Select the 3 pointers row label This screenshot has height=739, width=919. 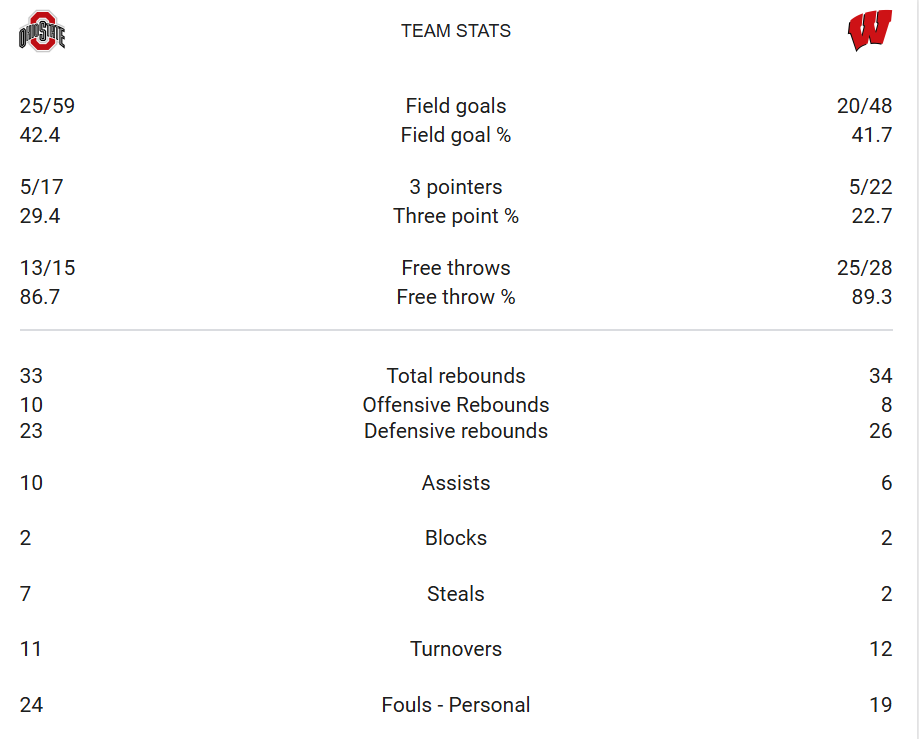tap(456, 187)
